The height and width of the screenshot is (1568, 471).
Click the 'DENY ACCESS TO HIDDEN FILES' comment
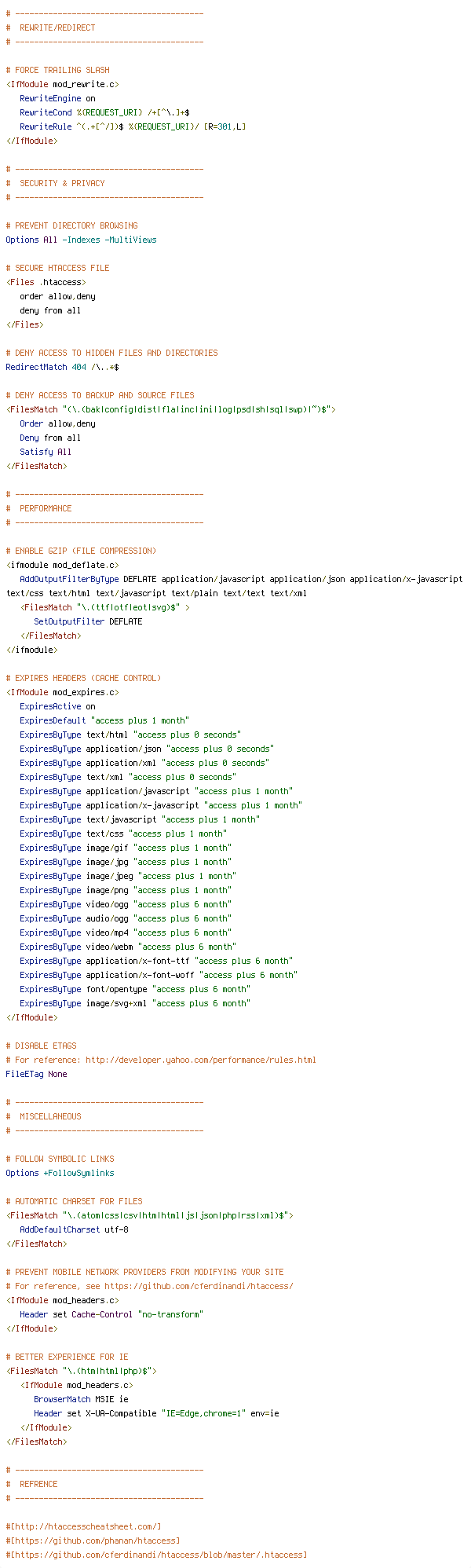(111, 353)
